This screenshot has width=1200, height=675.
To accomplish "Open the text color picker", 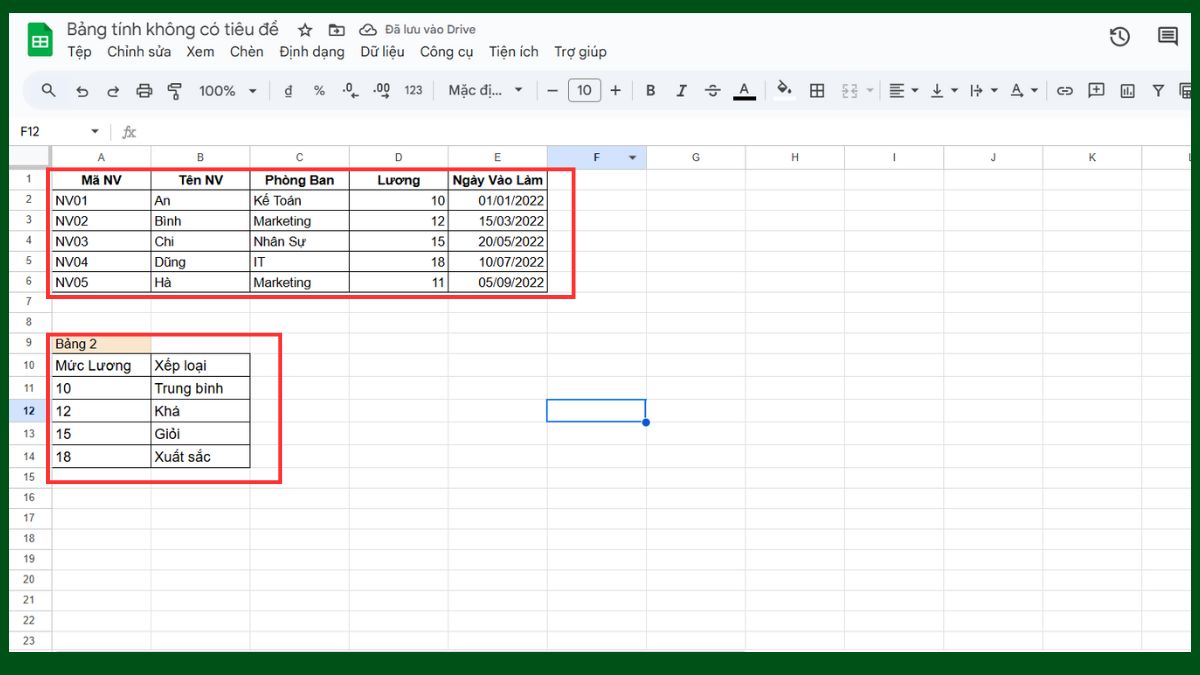I will 744,90.
